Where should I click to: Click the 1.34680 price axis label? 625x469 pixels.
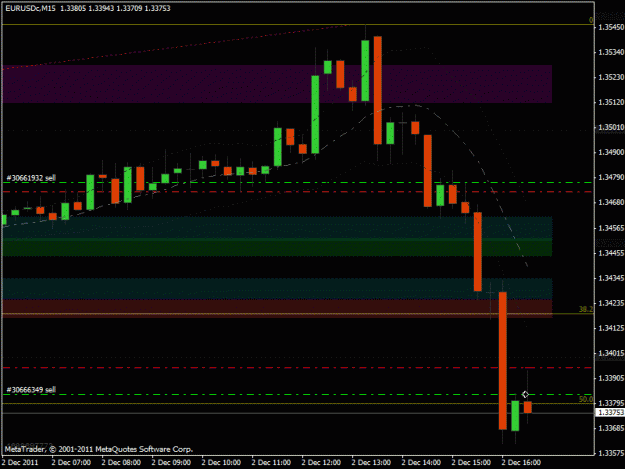(x=611, y=202)
